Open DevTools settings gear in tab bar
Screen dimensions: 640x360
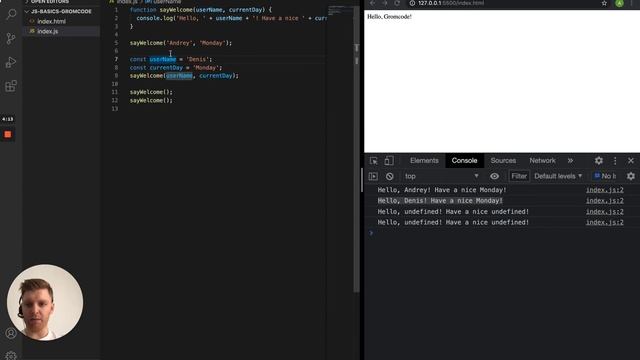[598, 161]
